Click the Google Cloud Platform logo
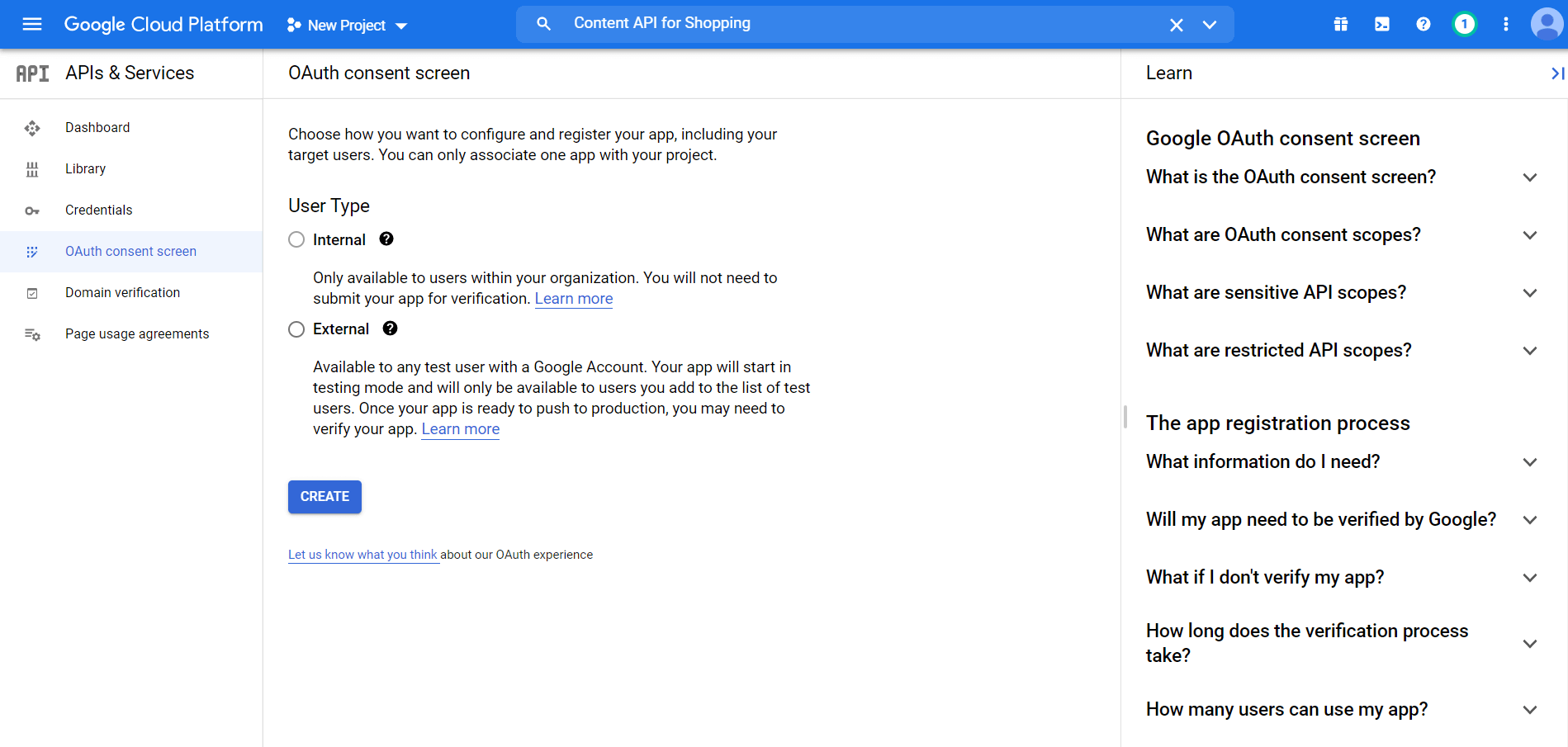 163,25
